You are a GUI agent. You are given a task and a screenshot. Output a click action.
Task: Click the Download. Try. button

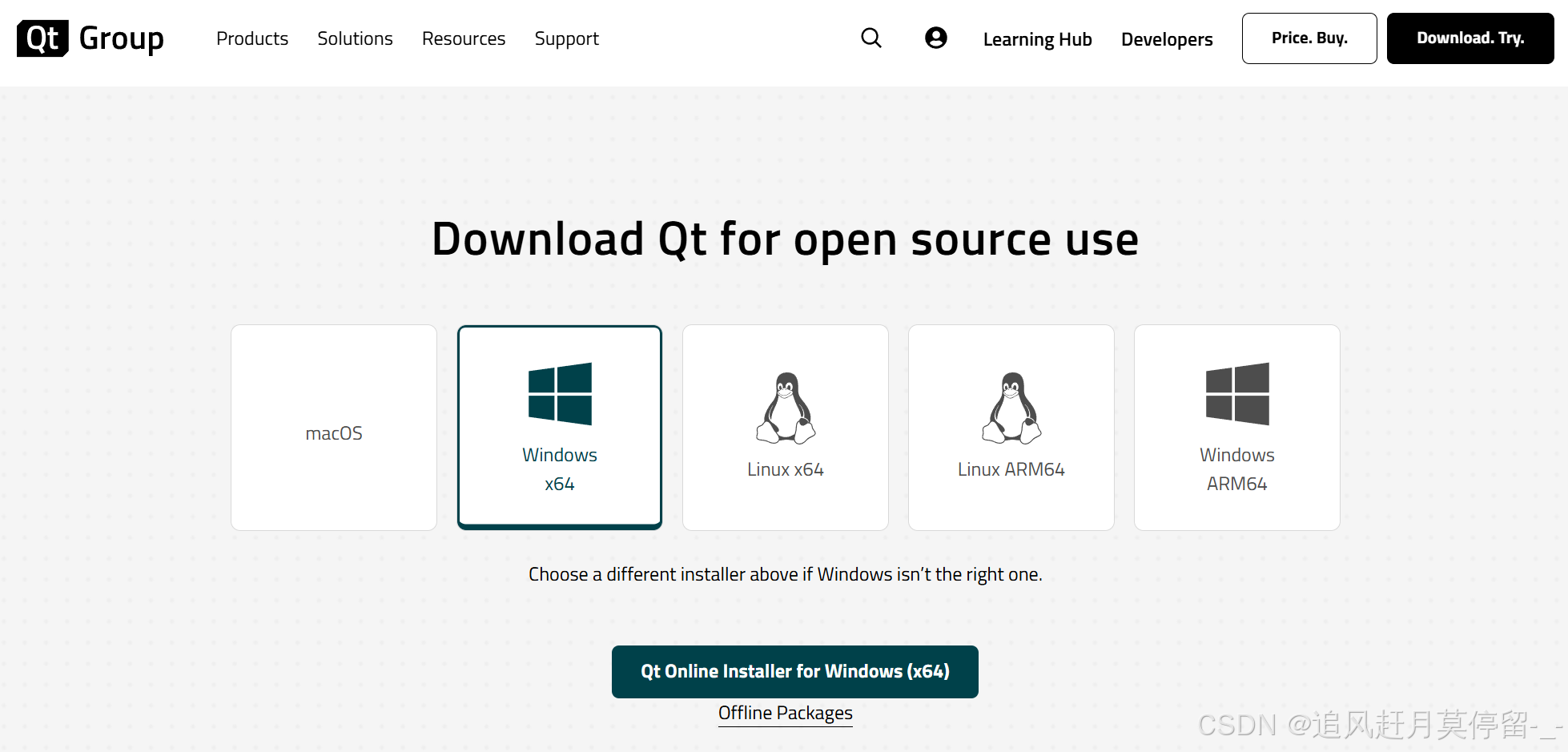(1470, 38)
